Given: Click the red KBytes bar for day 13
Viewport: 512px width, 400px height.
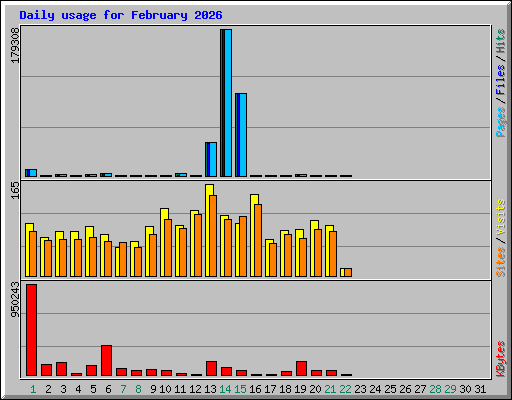Looking at the screenshot, I should click(x=212, y=369).
